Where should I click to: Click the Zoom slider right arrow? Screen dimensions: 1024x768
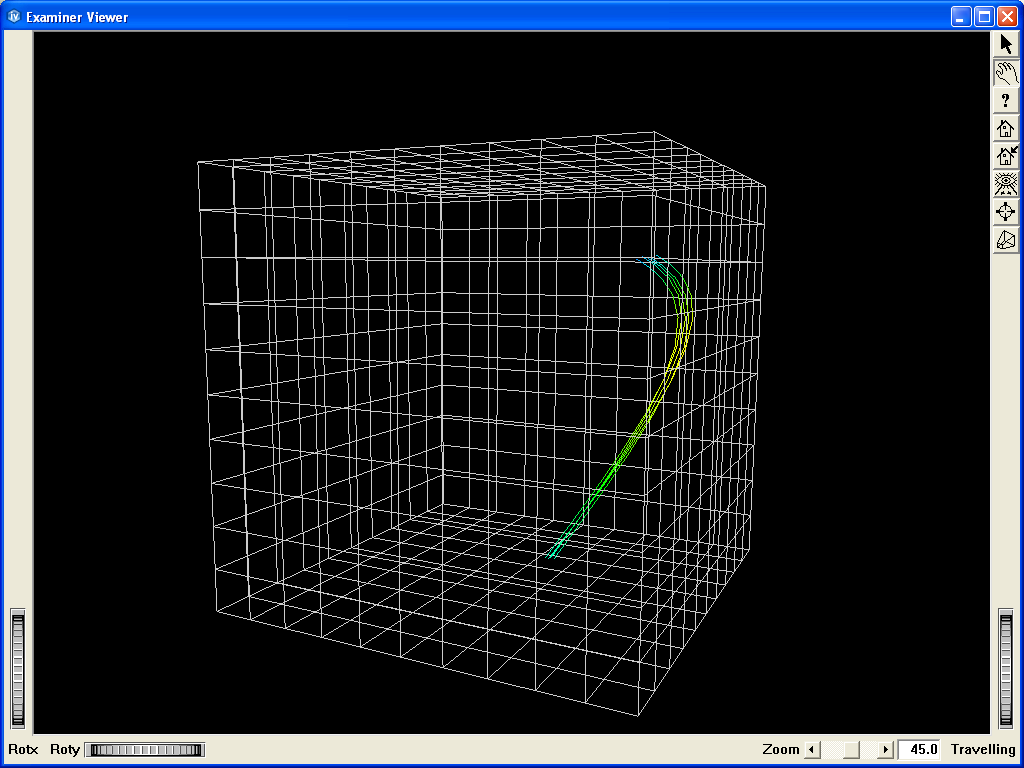point(885,750)
